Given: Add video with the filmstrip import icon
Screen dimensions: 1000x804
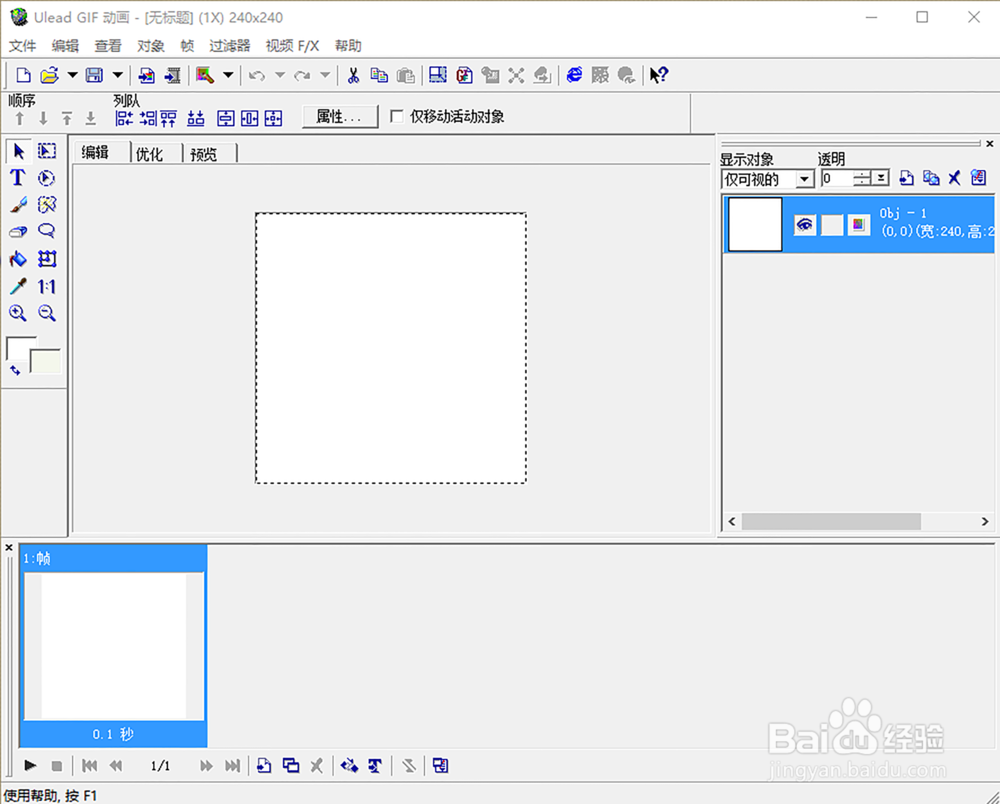Looking at the screenshot, I should click(172, 75).
